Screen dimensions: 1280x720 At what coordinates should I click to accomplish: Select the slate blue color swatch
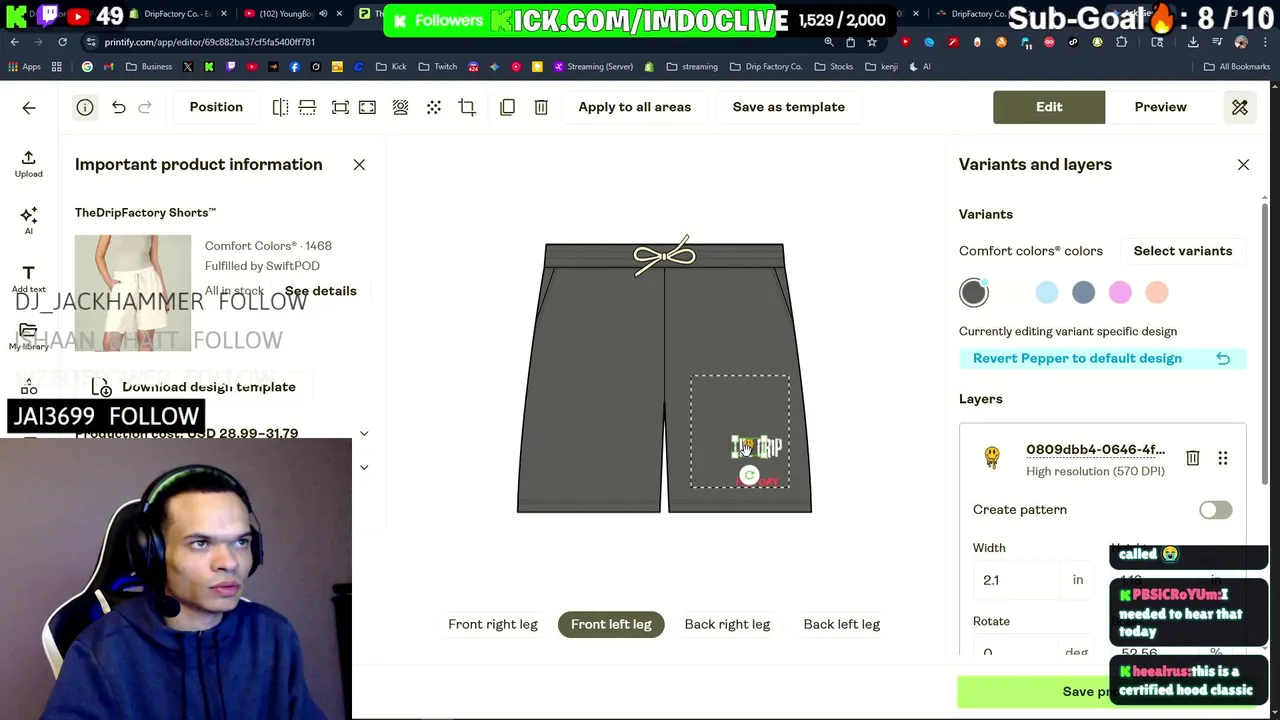pyautogui.click(x=1083, y=292)
